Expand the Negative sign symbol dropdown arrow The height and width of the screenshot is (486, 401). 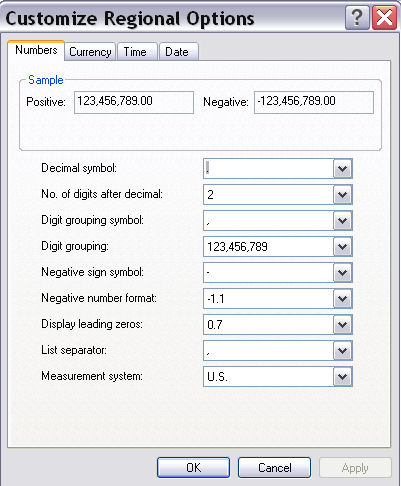click(x=342, y=273)
